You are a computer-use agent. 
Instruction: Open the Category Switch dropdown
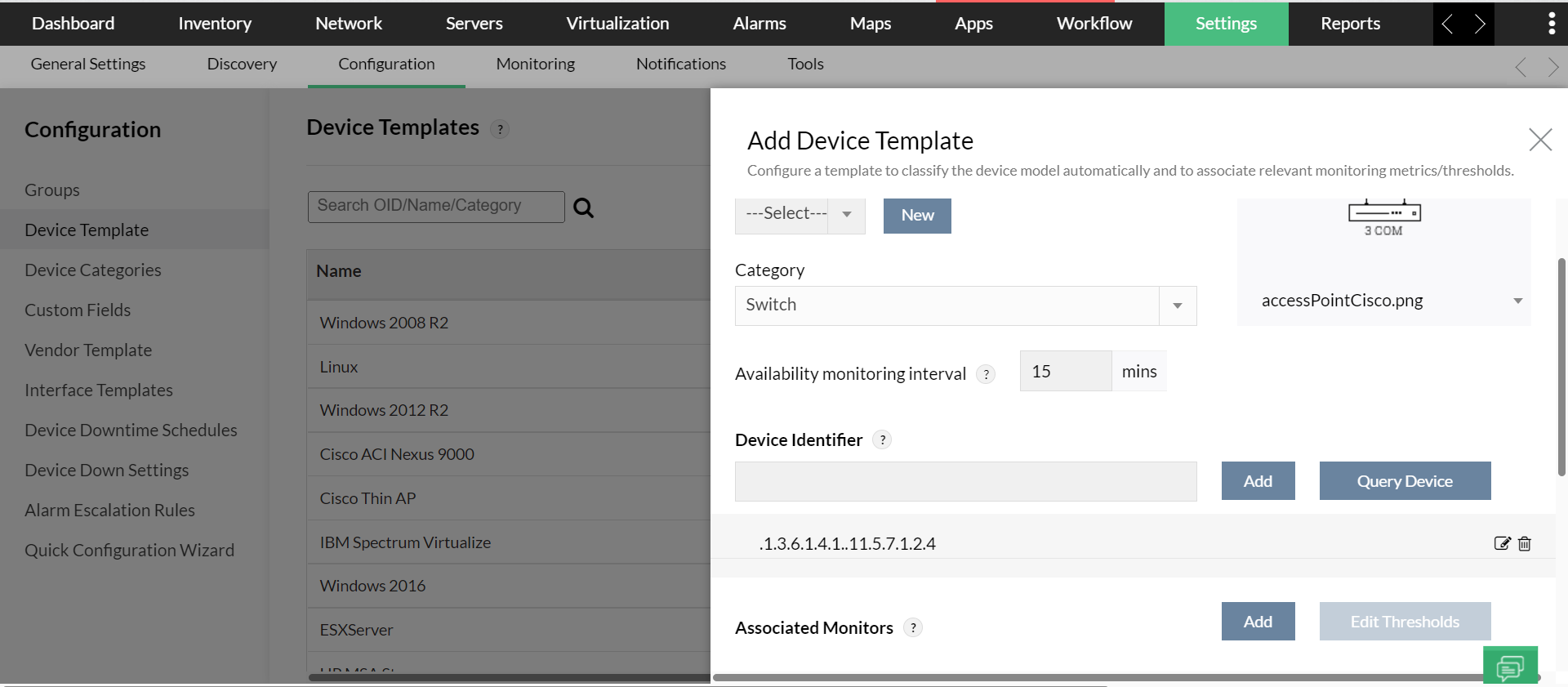1177,306
